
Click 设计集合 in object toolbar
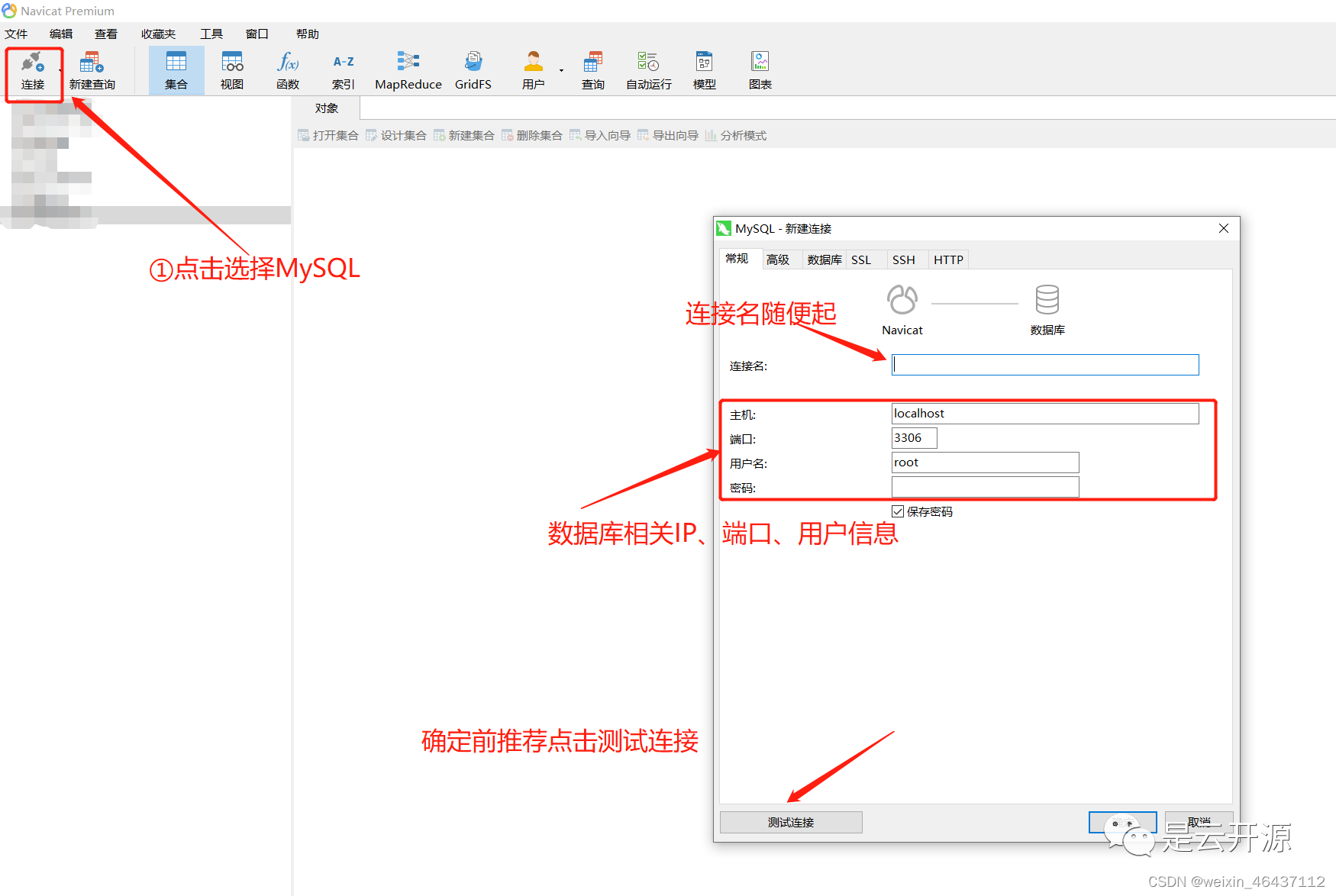point(396,135)
